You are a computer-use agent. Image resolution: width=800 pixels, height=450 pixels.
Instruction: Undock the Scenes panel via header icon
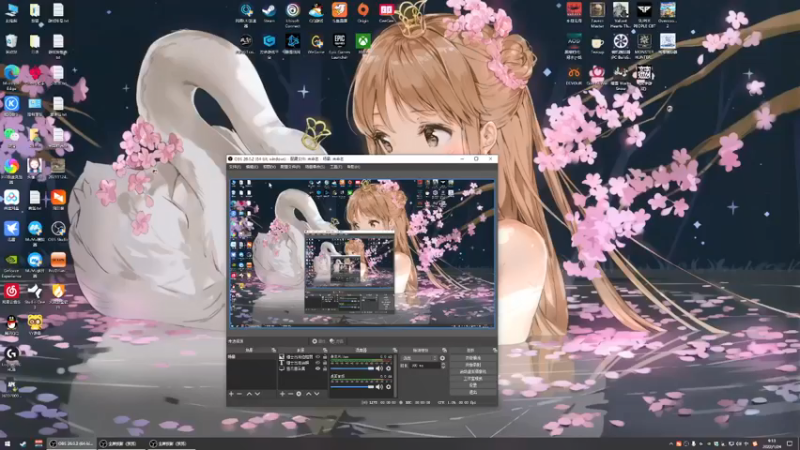[x=273, y=350]
